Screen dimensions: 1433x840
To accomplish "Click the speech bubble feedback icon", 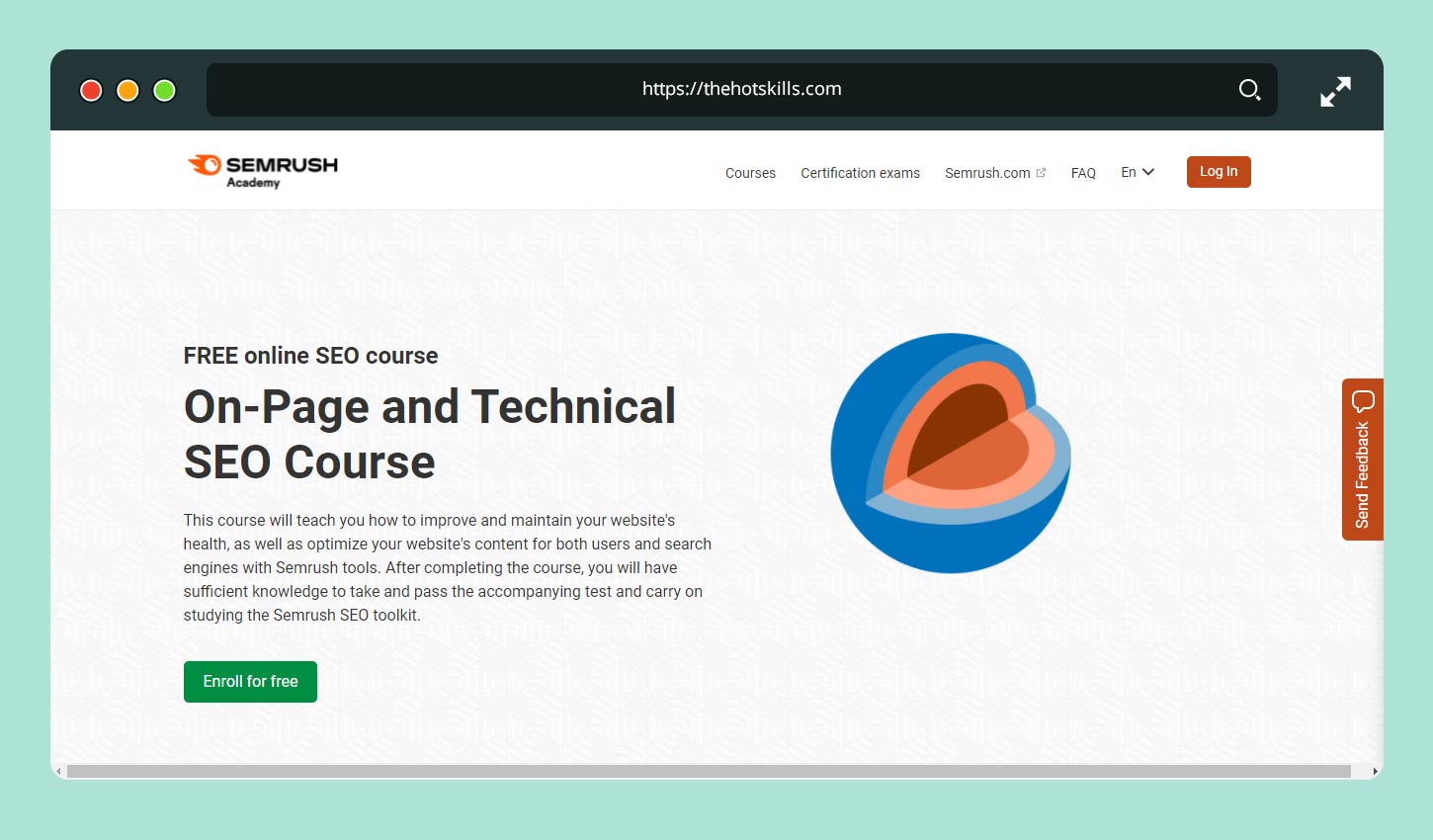I will click(1363, 401).
